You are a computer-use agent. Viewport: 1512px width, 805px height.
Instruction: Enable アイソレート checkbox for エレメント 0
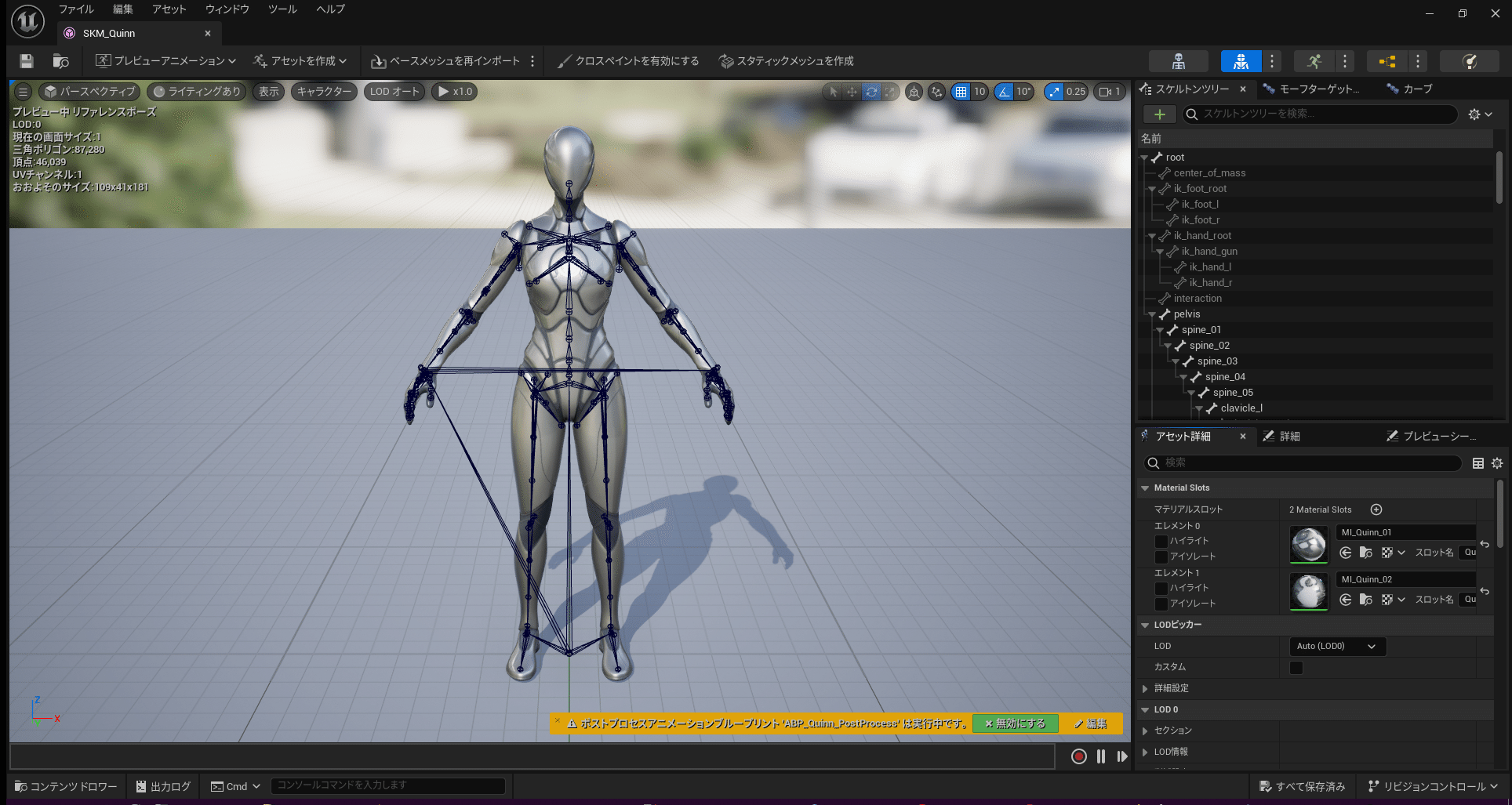pyautogui.click(x=1161, y=557)
